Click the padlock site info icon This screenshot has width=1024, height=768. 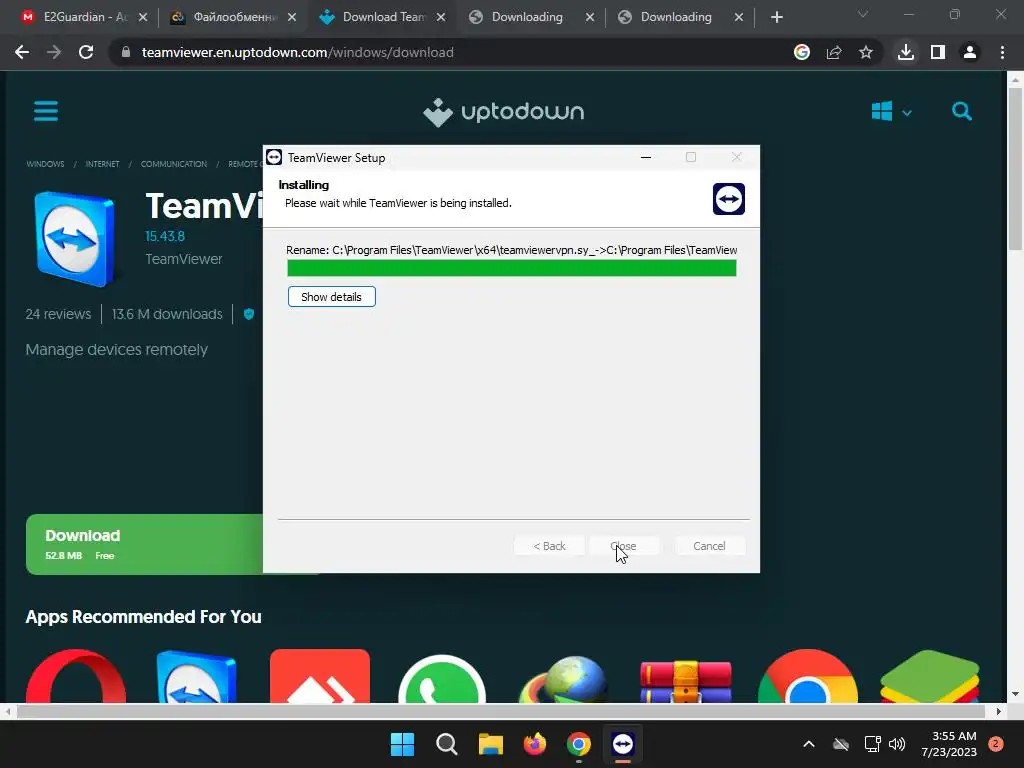point(126,52)
